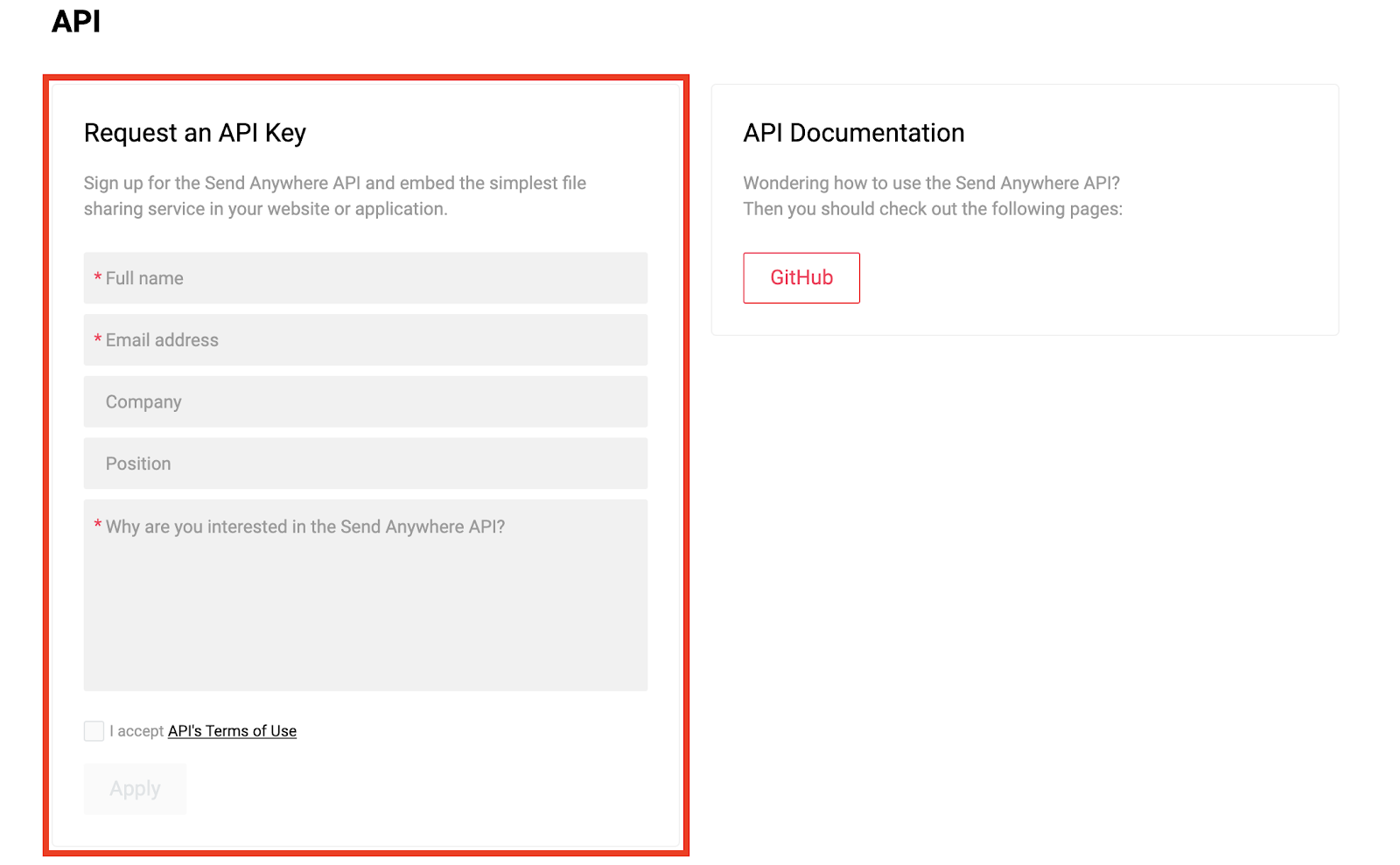Click the 'Why are you interested' textarea
Viewport: 1400px width, 865px height.
coord(366,596)
